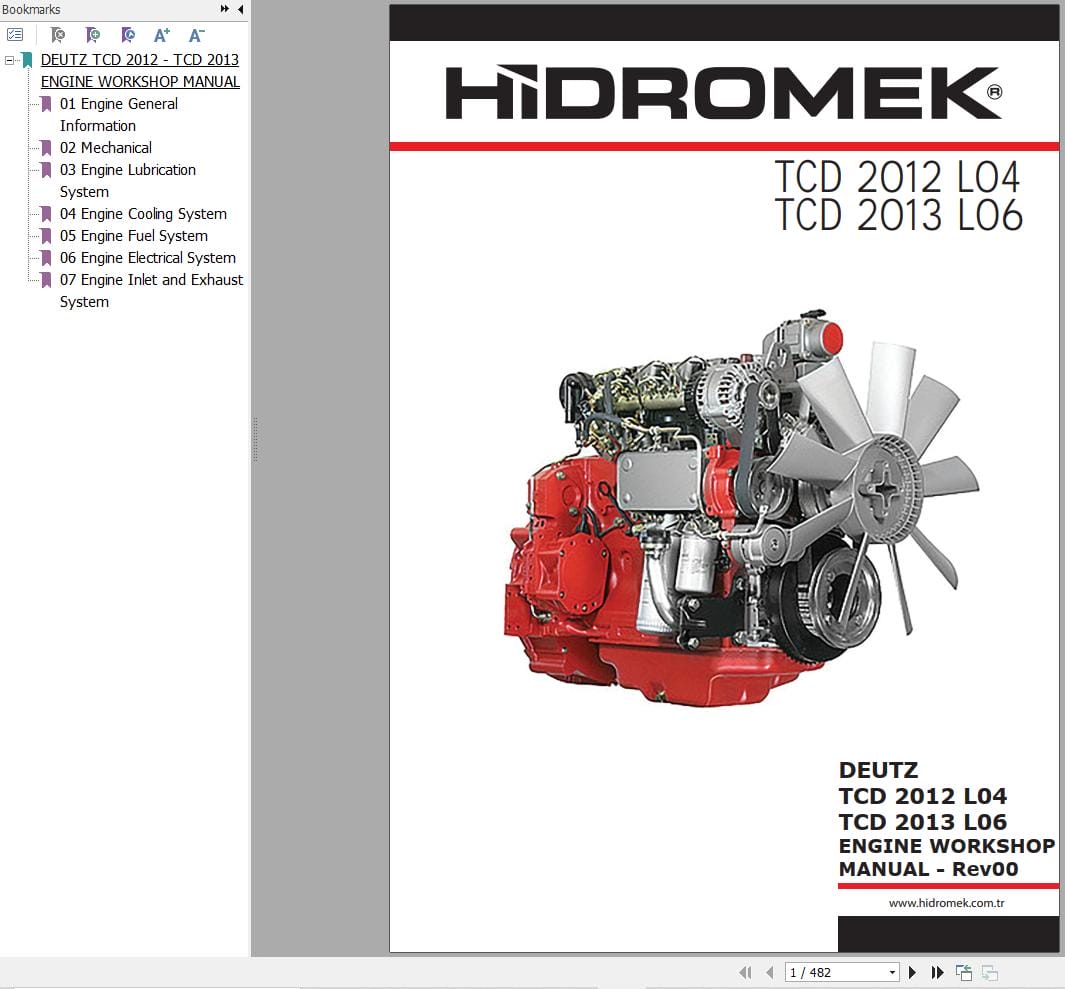Go back one page with previous arrow
Viewport: 1065px width, 989px height.
(769, 971)
